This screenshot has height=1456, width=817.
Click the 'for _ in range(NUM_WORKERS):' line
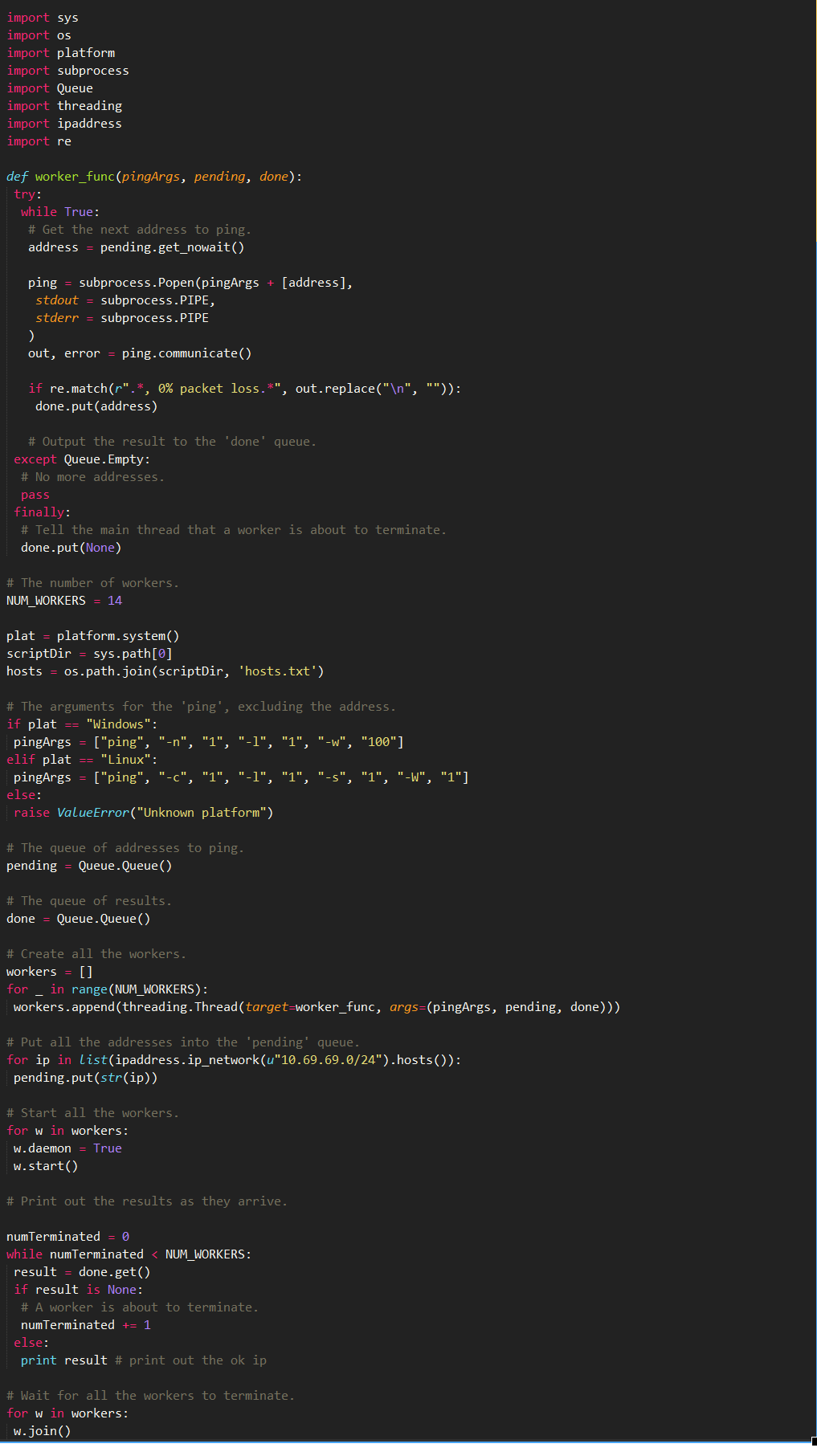point(108,989)
